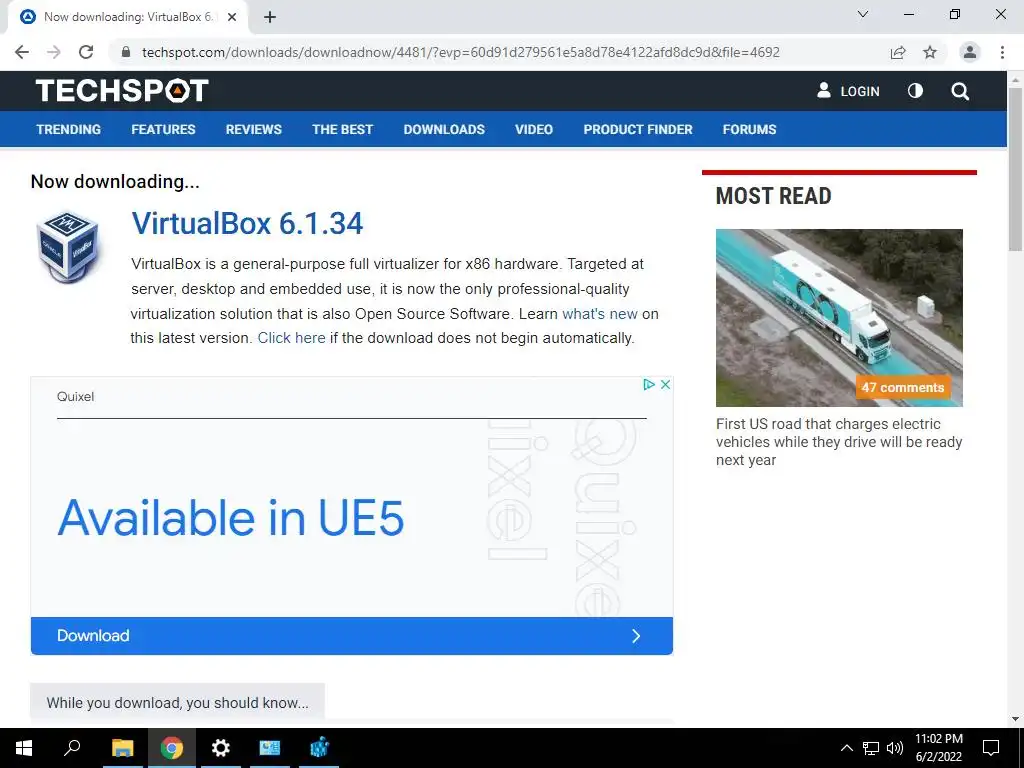Viewport: 1024px width, 768px height.
Task: Open a new tab with the plus button
Action: pos(270,17)
